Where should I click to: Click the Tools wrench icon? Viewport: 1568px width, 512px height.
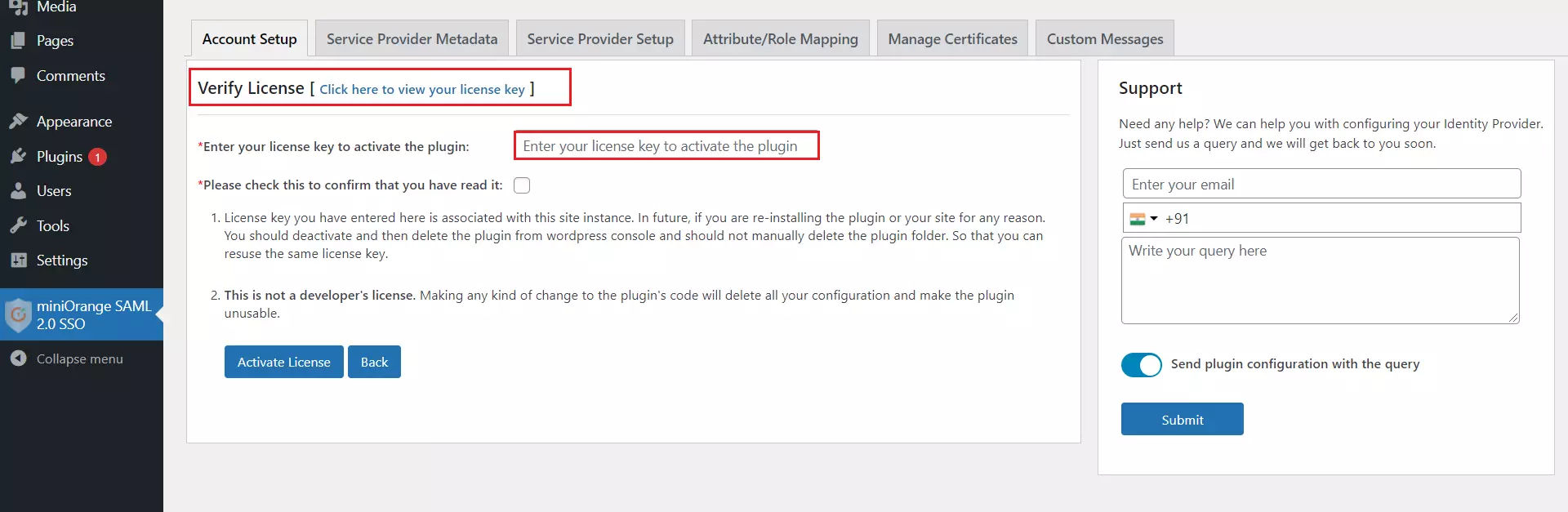(x=18, y=225)
